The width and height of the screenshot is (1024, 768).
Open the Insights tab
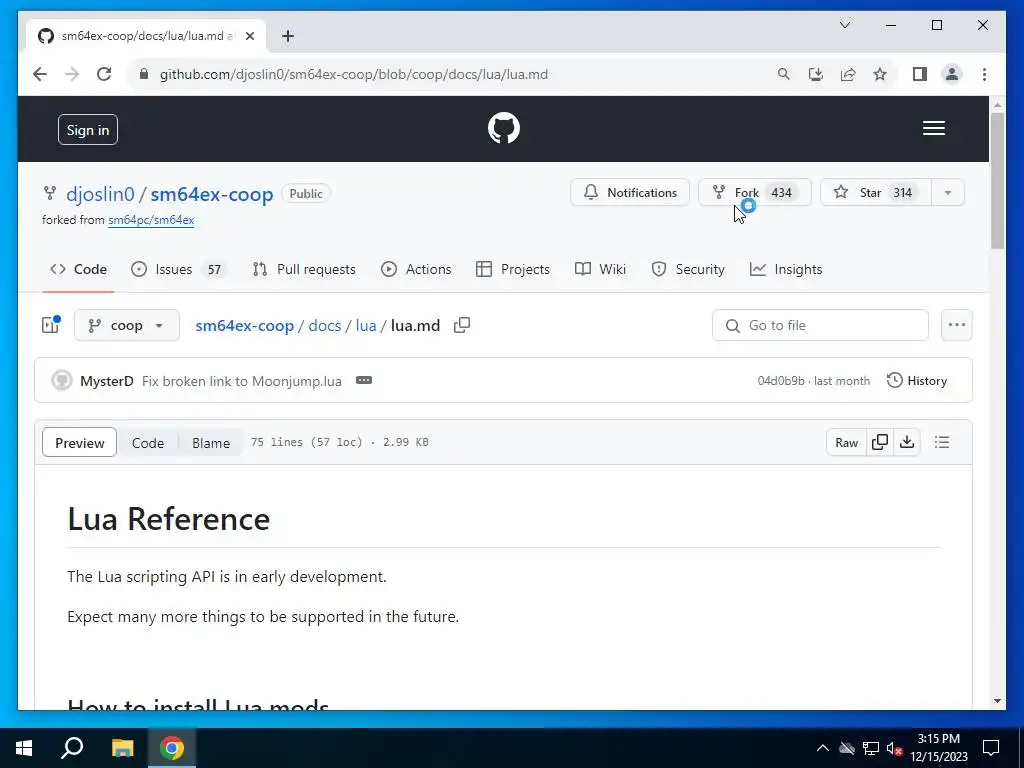pos(786,269)
